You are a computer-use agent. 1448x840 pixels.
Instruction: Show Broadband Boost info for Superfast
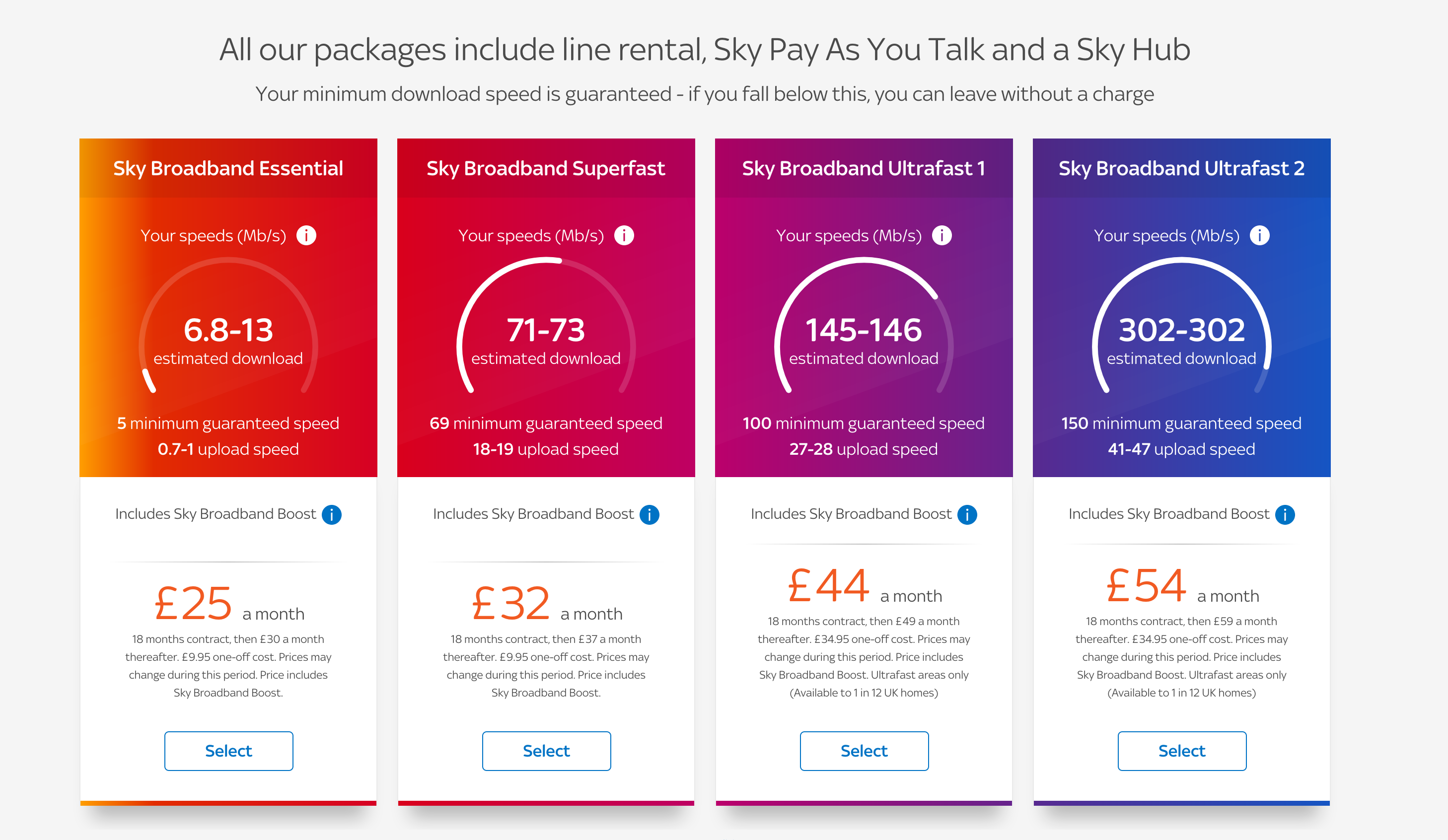point(650,515)
